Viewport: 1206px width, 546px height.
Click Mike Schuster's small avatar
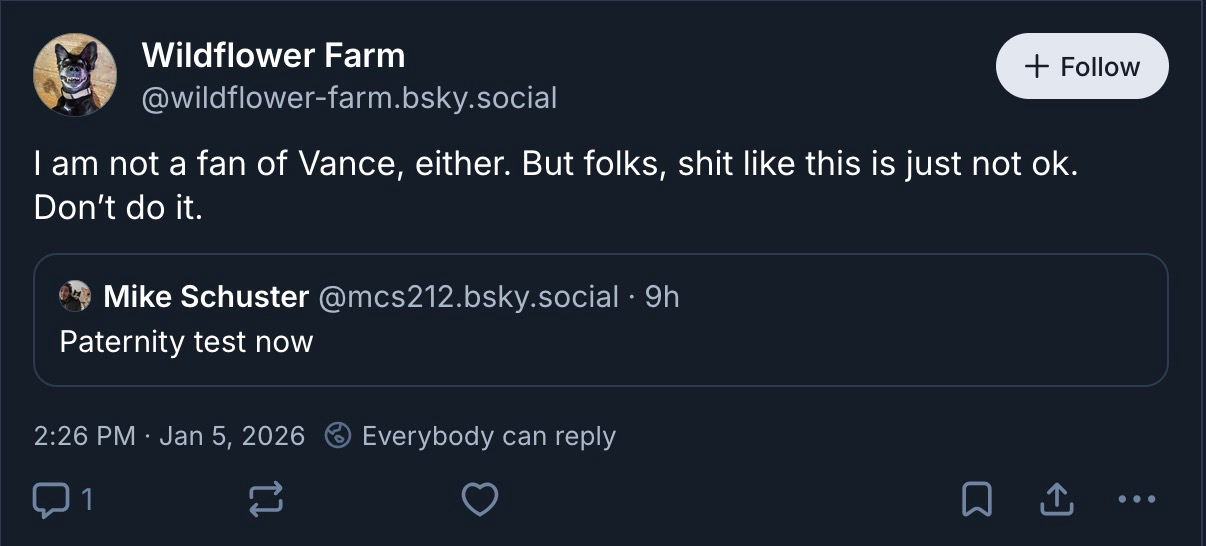[x=74, y=297]
